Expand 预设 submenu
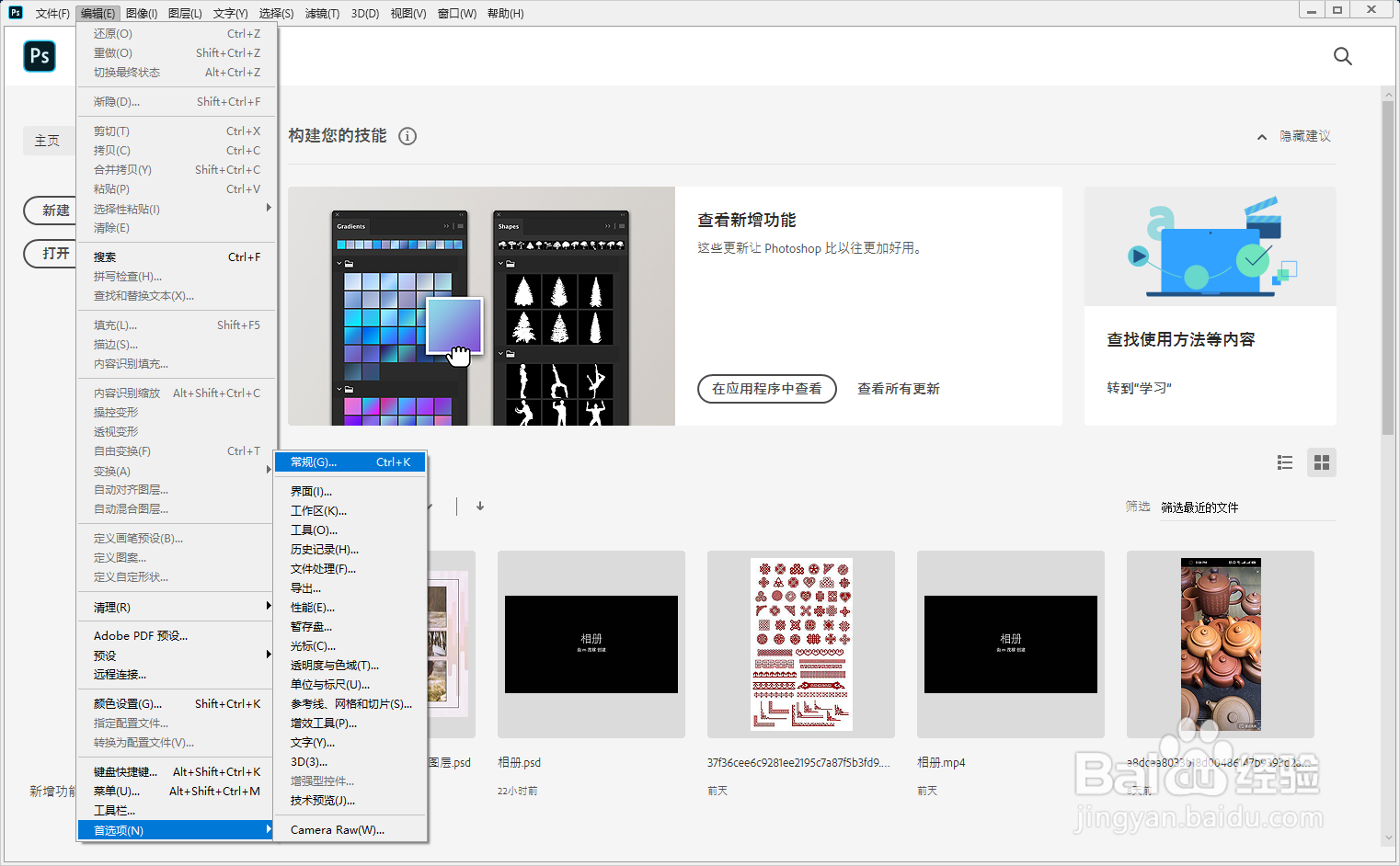The image size is (1400, 866). click(x=177, y=655)
